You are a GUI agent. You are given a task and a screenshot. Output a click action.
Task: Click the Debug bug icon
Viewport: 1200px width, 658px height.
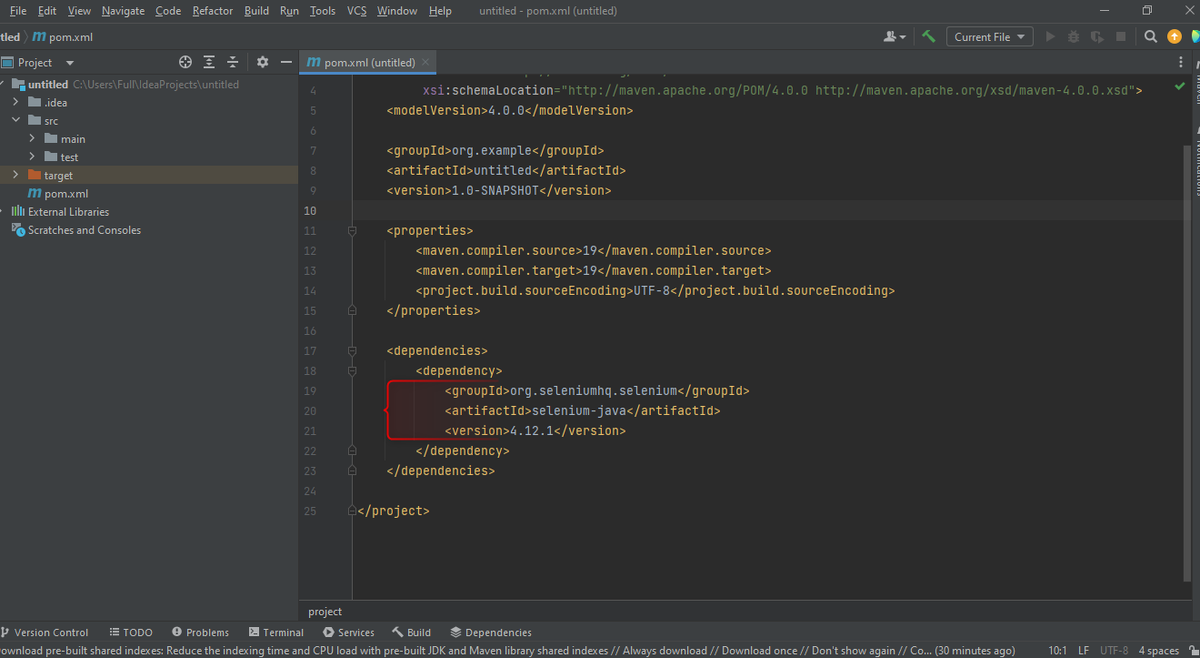pyautogui.click(x=1073, y=37)
